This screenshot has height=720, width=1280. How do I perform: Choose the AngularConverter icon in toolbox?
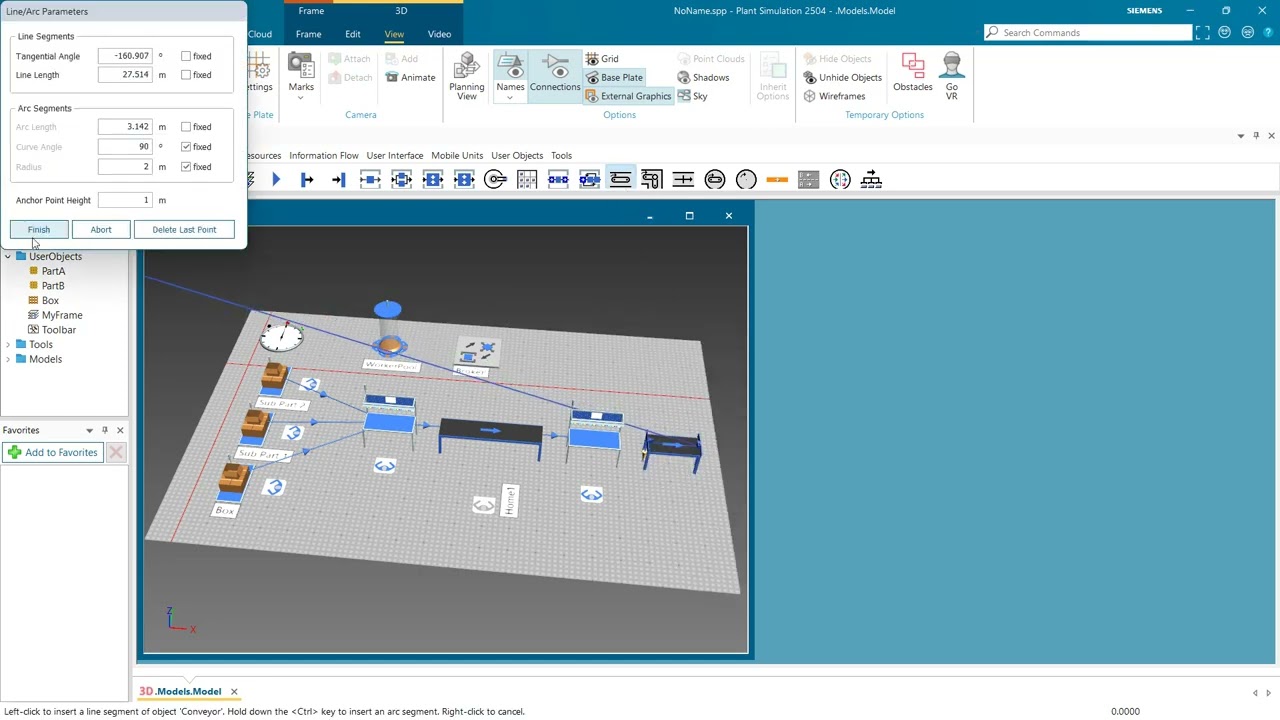pos(652,179)
